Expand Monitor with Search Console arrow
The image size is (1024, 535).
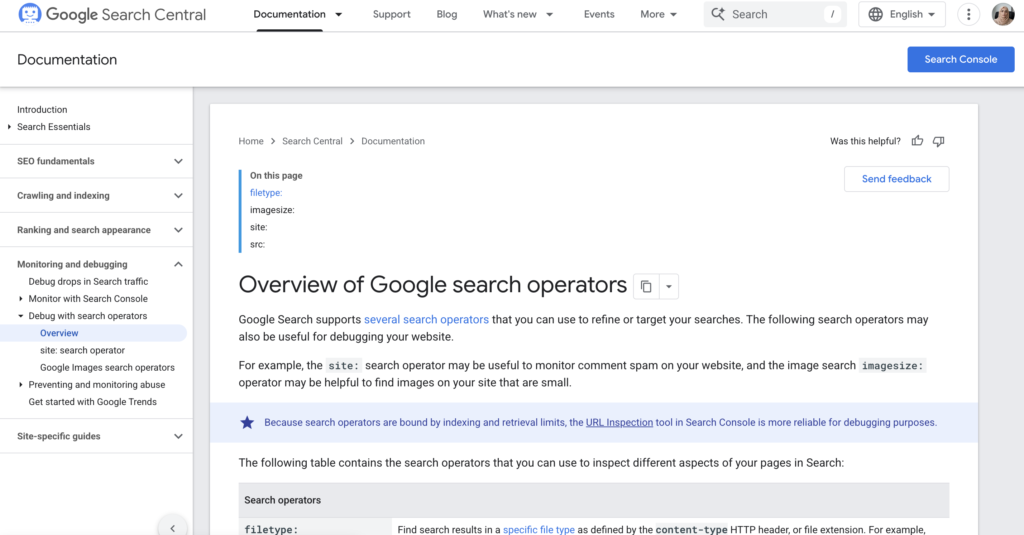pyautogui.click(x=21, y=299)
